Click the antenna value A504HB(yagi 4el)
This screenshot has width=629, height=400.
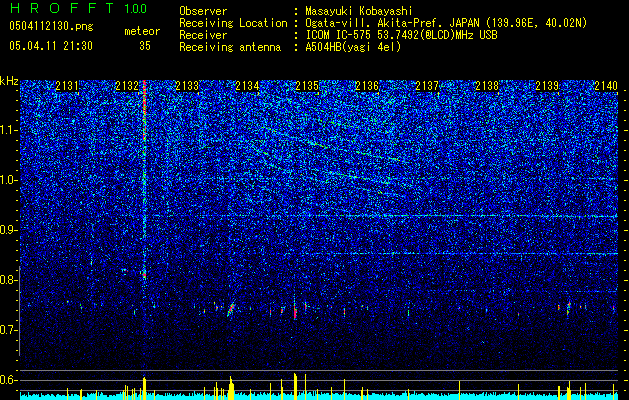(353, 47)
